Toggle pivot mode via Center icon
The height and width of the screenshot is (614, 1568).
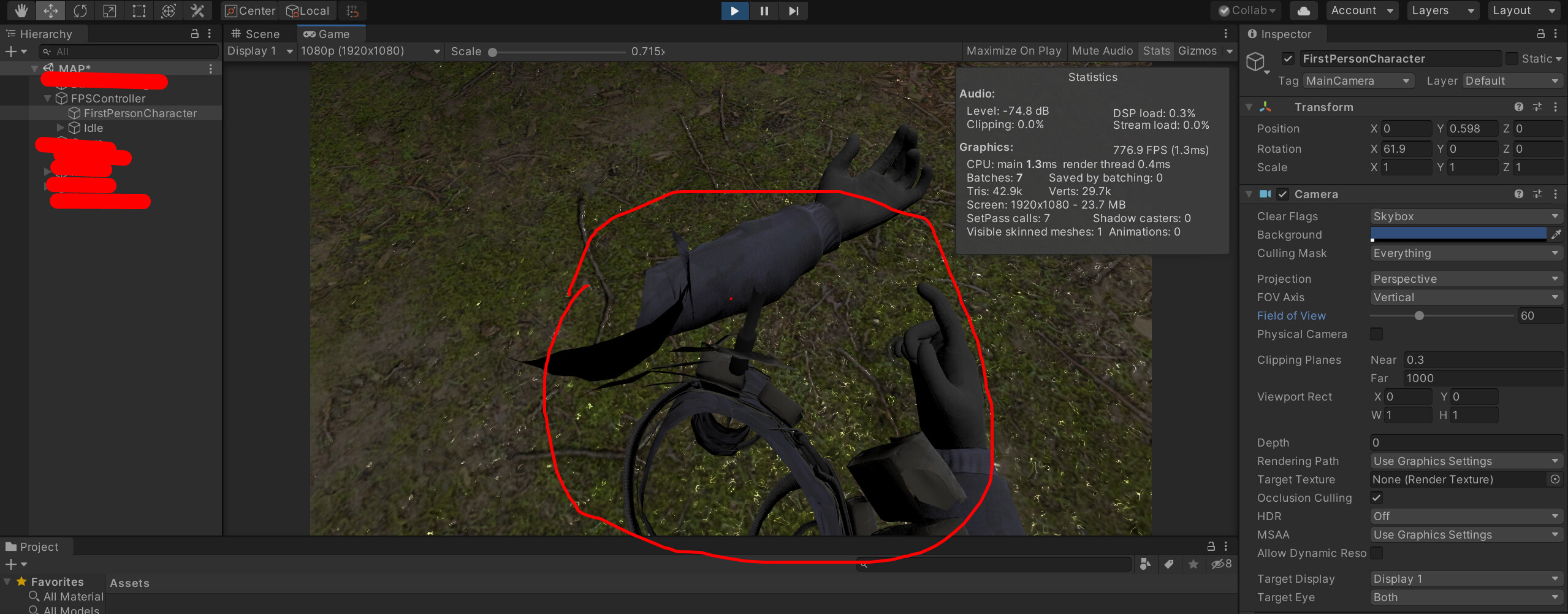[x=249, y=10]
